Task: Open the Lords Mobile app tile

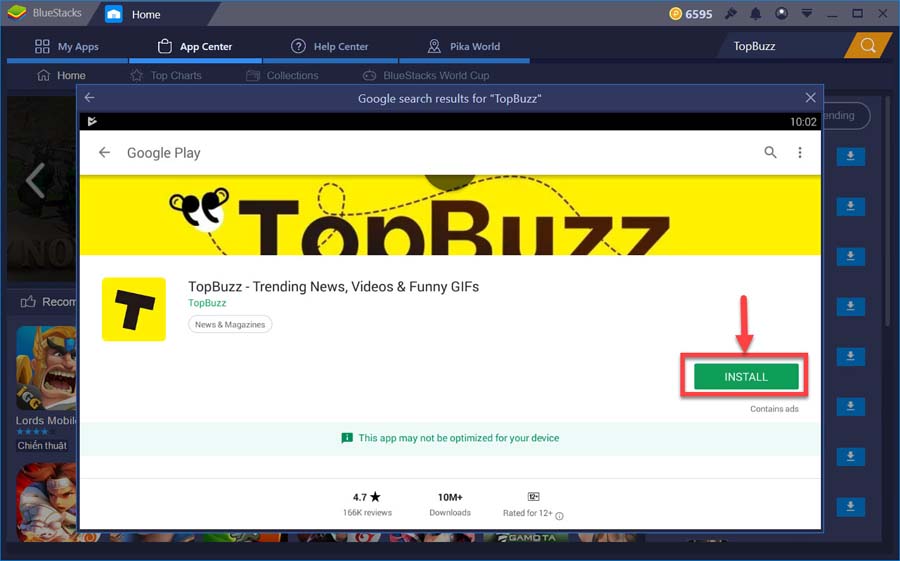Action: [x=46, y=367]
